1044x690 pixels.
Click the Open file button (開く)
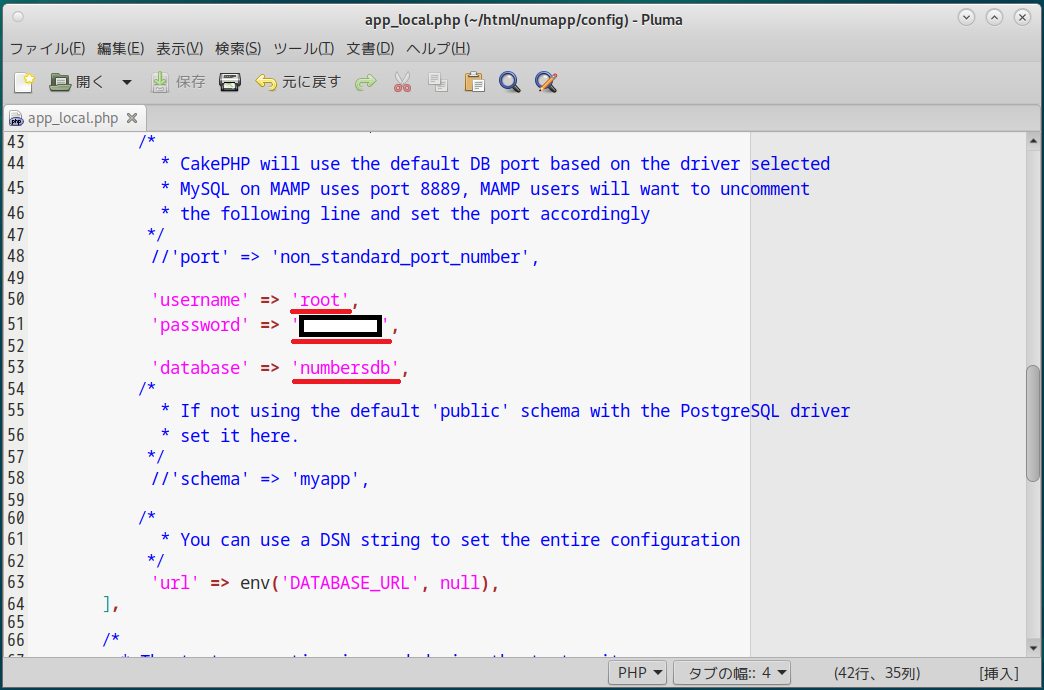77,82
